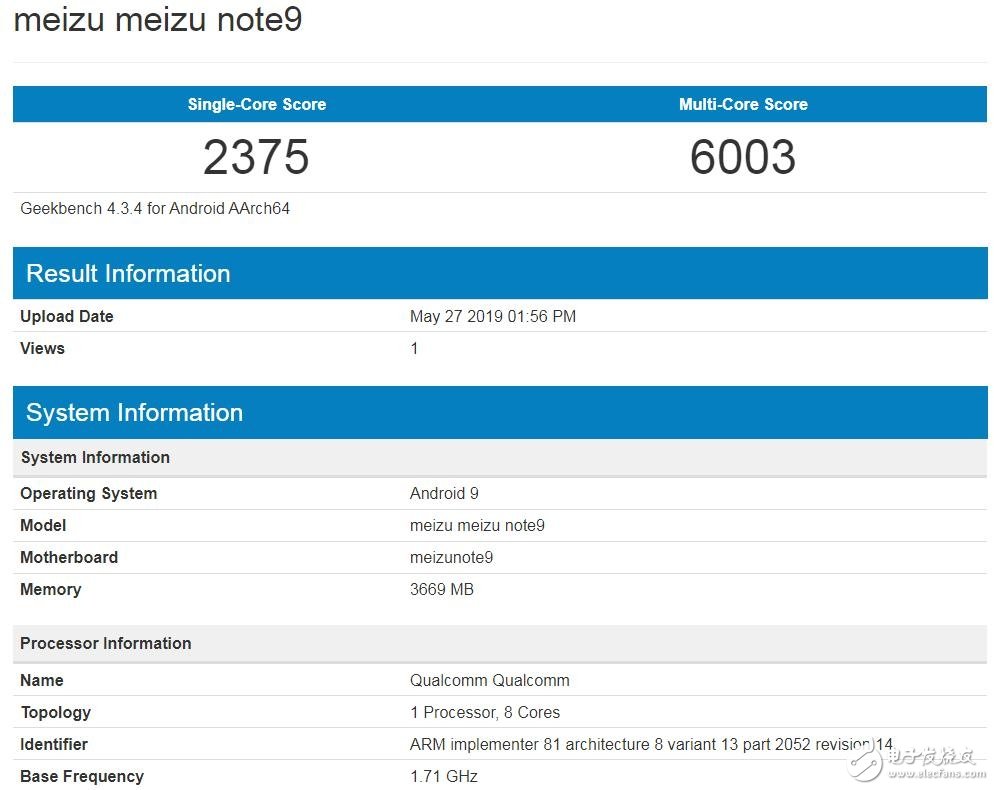
Task: Click the single-core score value 2375
Action: [256, 157]
